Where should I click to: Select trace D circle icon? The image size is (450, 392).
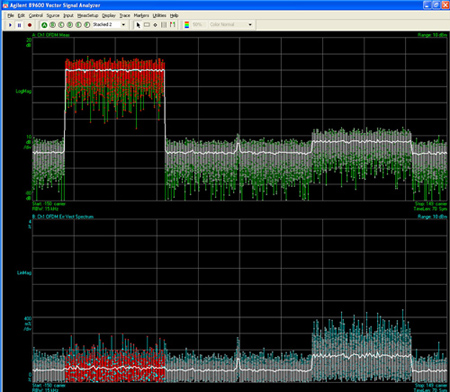point(70,25)
